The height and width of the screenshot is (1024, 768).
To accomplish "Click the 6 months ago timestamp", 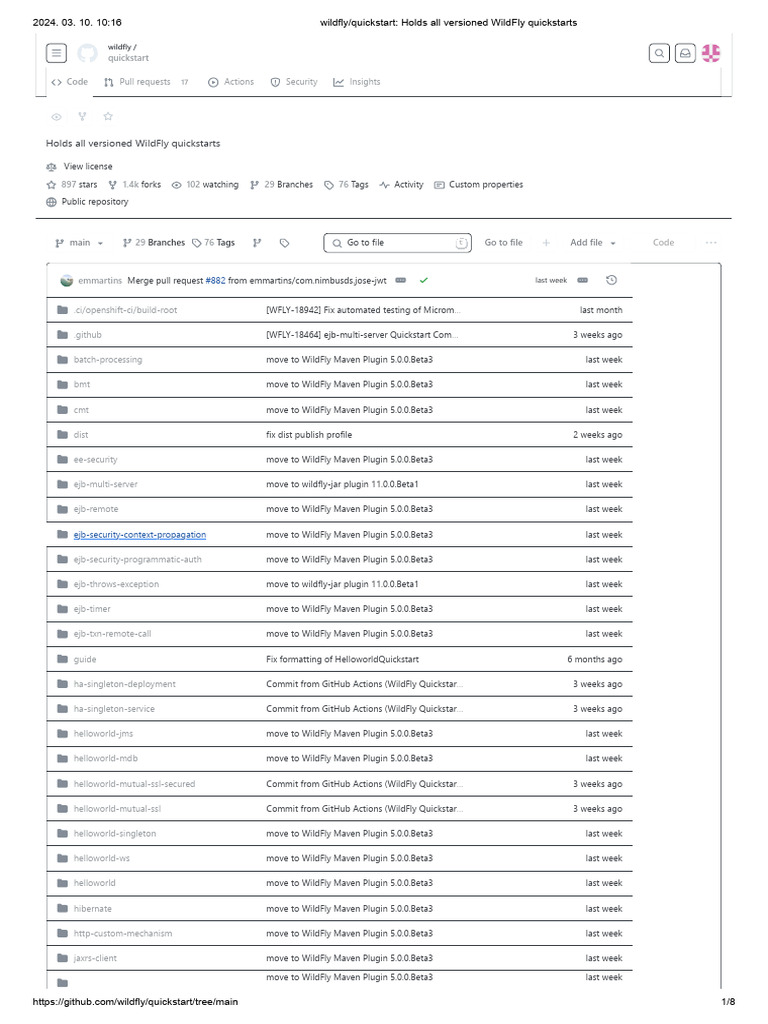I will pyautogui.click(x=595, y=660).
